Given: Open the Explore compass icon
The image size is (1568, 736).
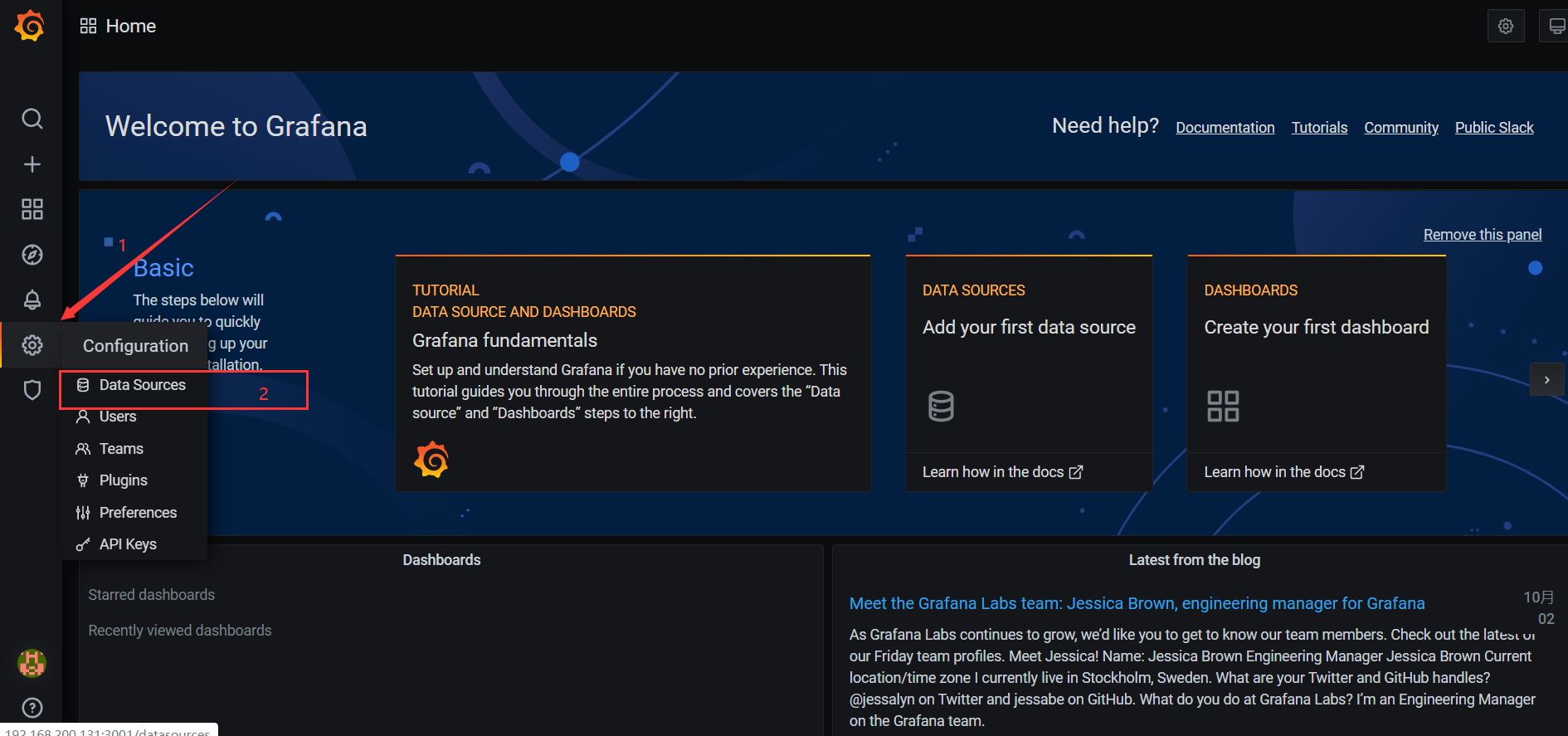Looking at the screenshot, I should (x=32, y=255).
